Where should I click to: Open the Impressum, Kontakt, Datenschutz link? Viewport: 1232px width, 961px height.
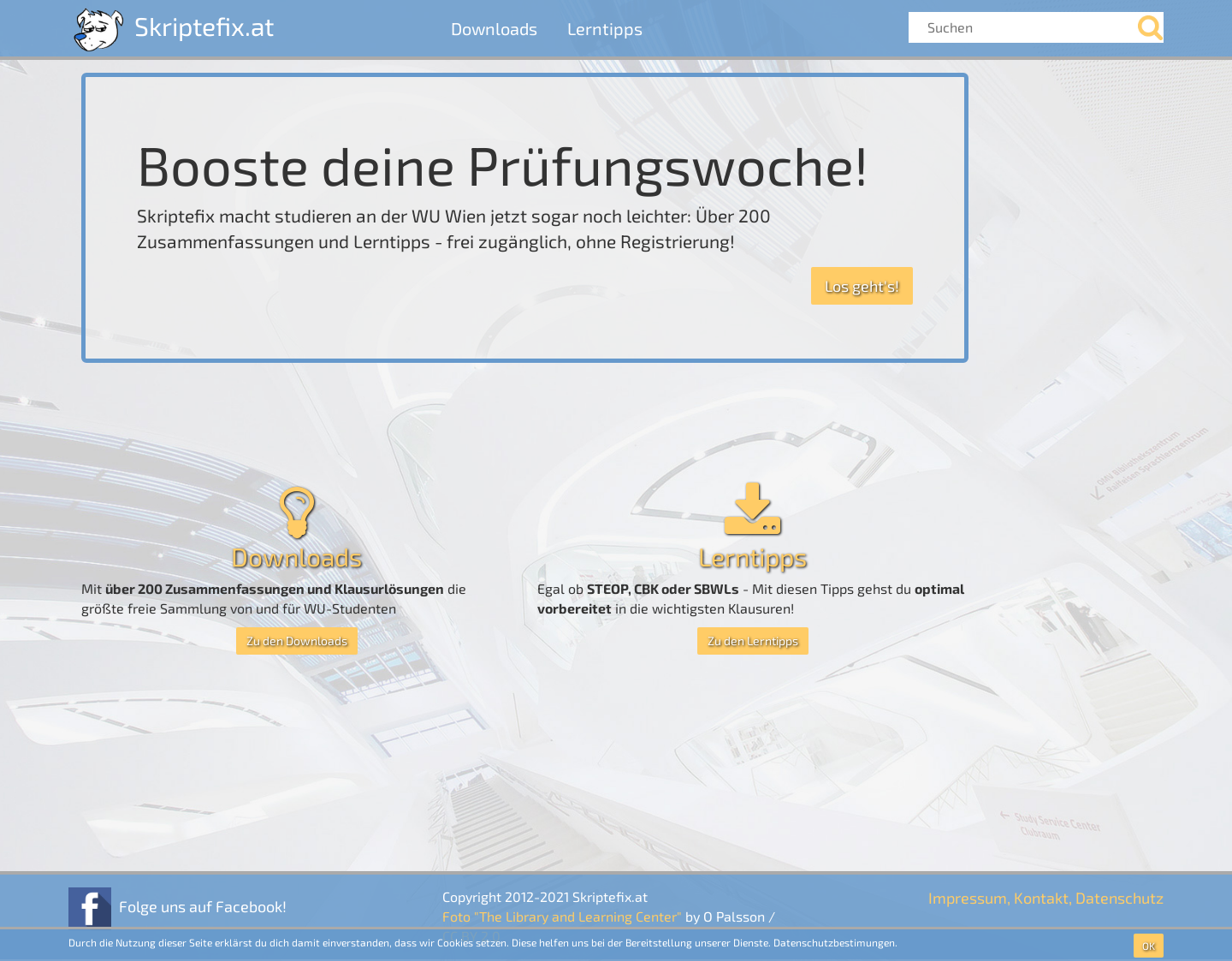[x=1045, y=899]
